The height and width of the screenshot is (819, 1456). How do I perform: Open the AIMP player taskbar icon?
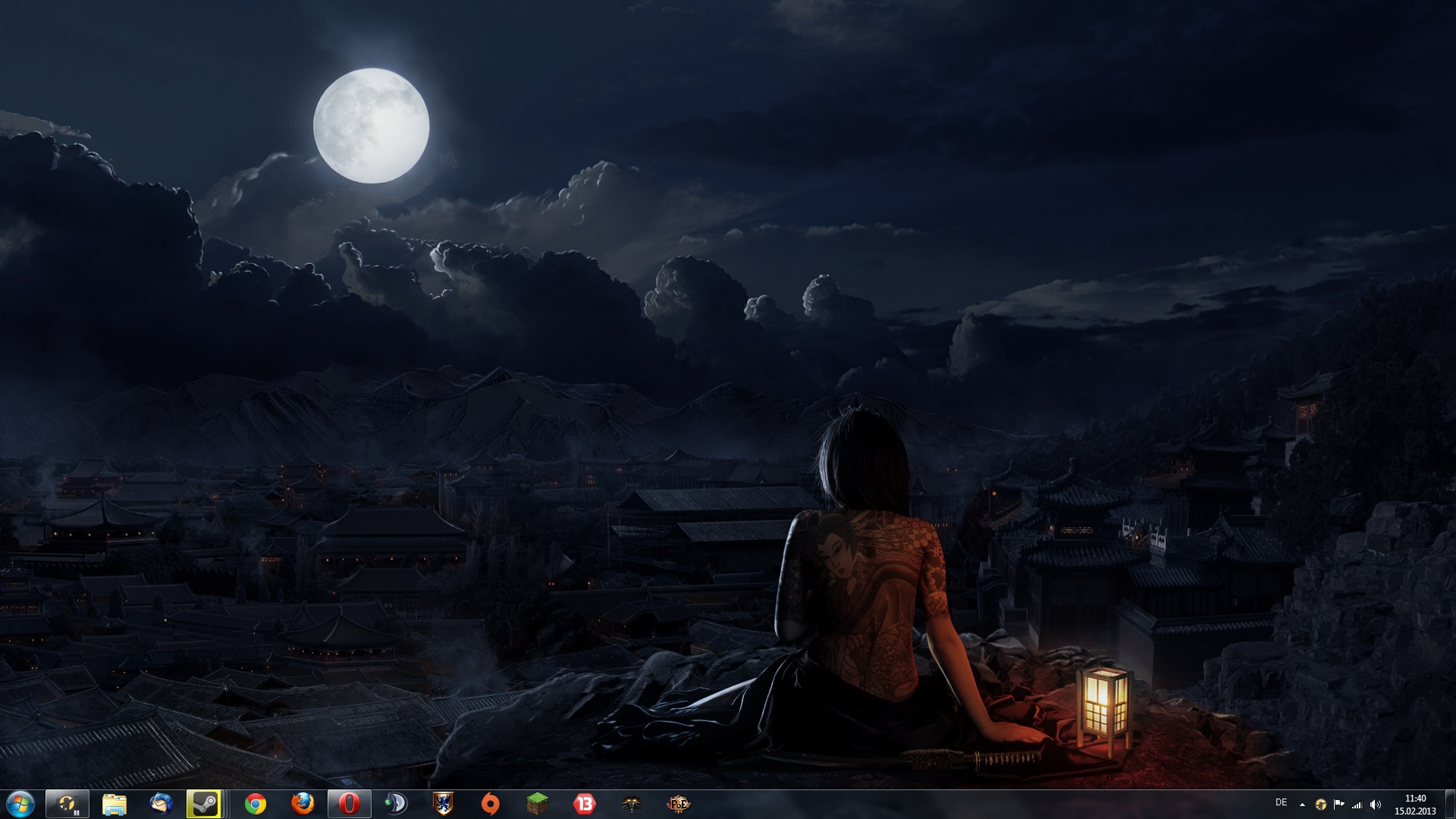point(67,804)
